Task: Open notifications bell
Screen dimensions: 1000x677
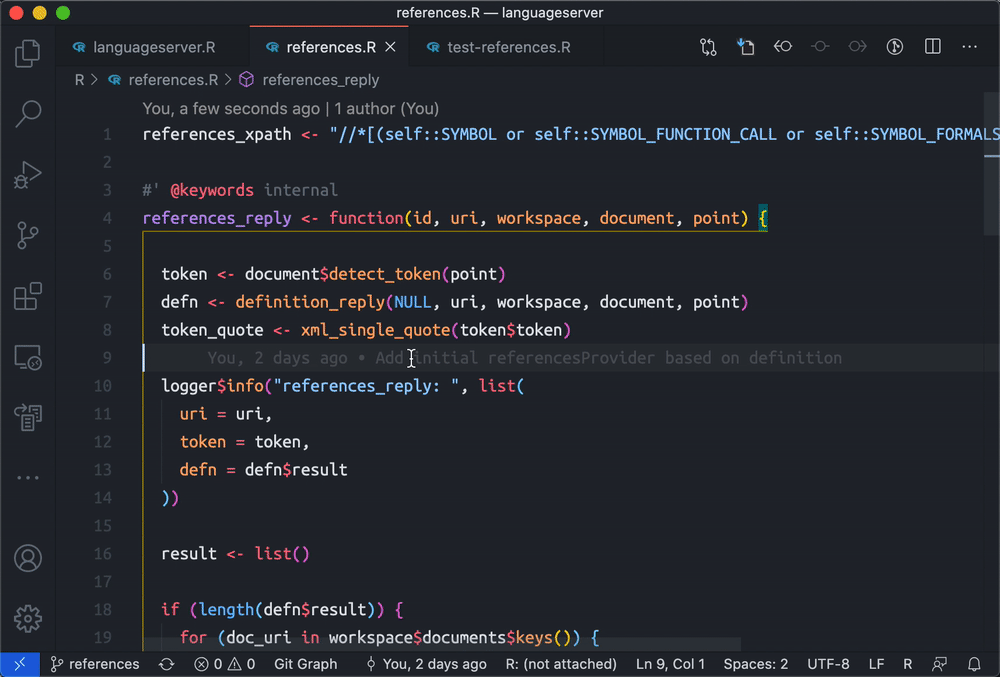Action: pyautogui.click(x=974, y=664)
